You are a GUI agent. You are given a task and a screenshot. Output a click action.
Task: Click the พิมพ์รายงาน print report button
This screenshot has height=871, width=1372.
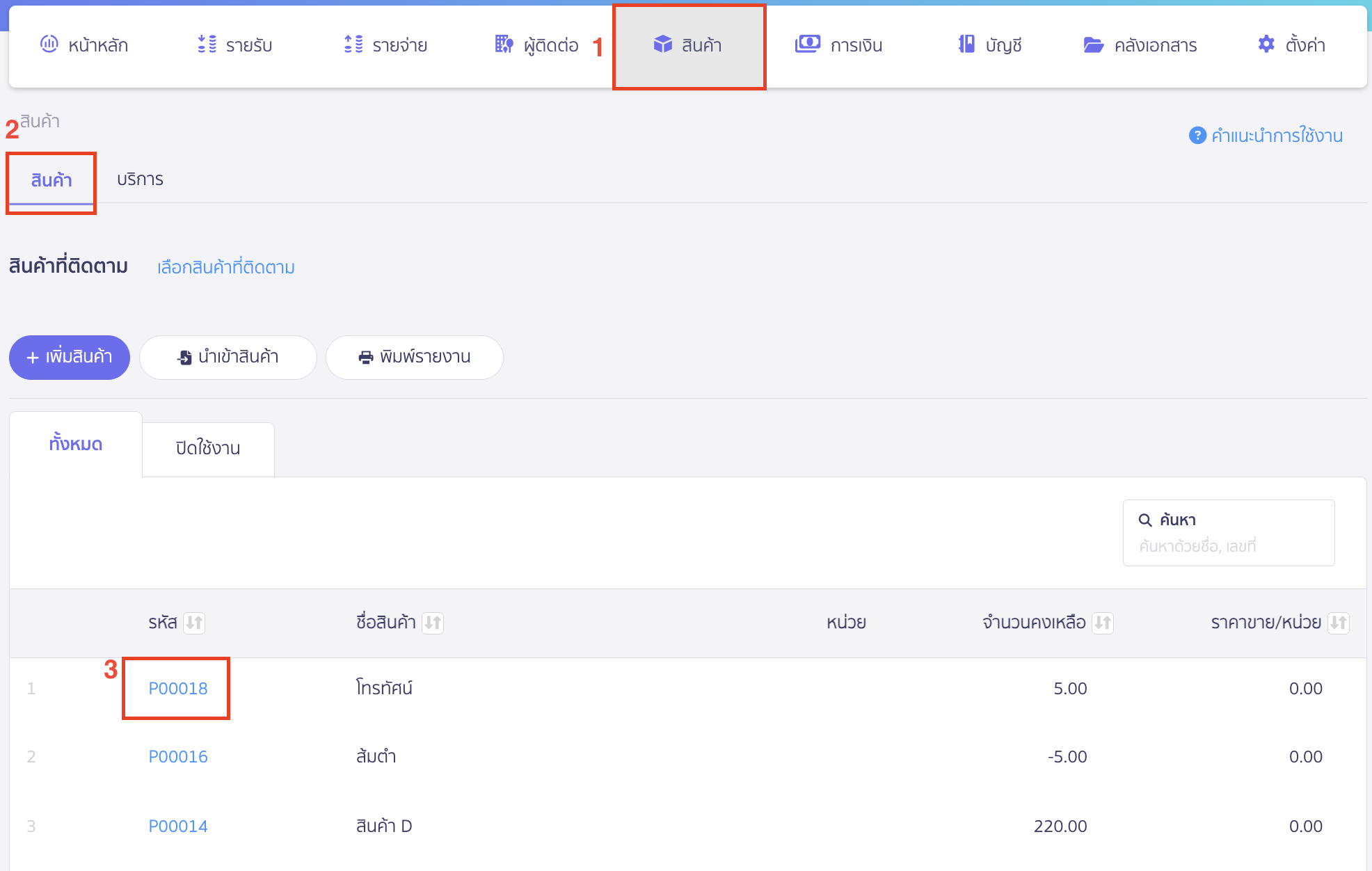415,358
